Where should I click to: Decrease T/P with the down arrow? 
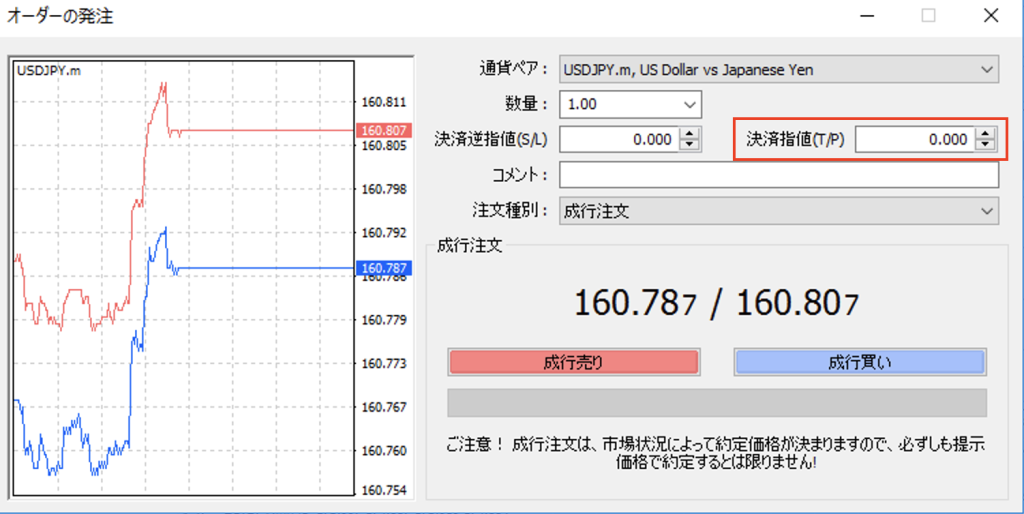coord(986,145)
